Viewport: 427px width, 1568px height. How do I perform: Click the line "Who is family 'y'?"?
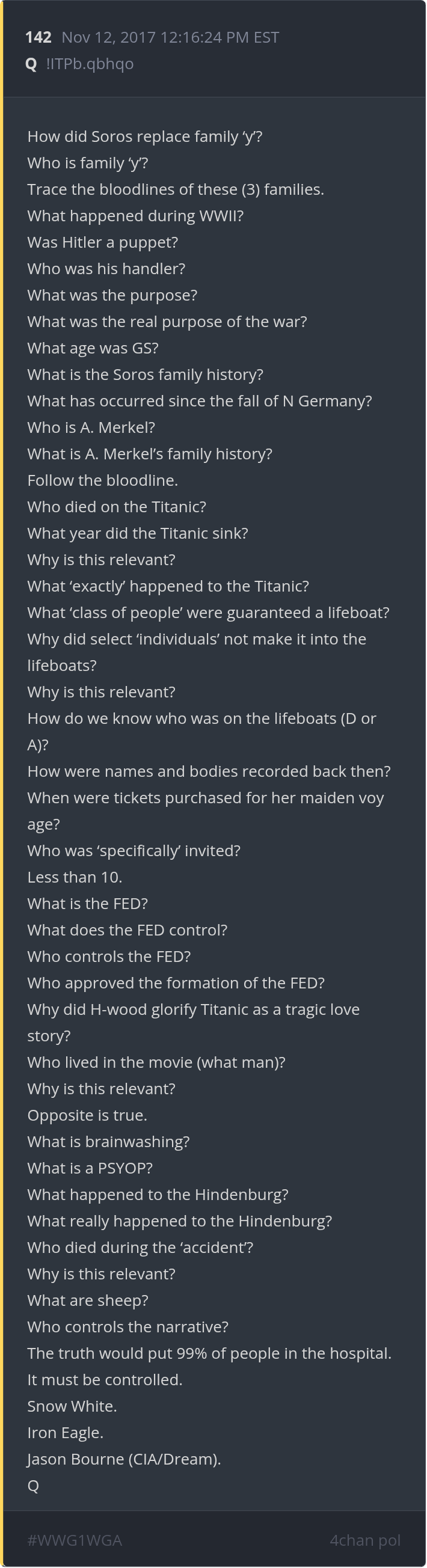point(88,163)
